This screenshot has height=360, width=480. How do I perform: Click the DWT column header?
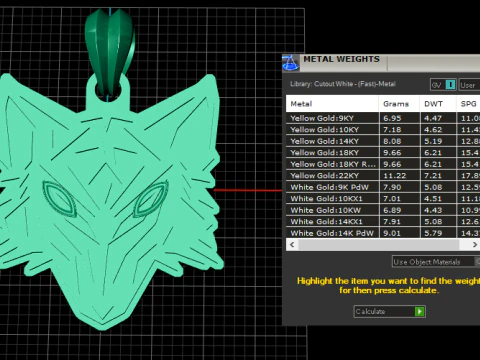pyautogui.click(x=438, y=104)
